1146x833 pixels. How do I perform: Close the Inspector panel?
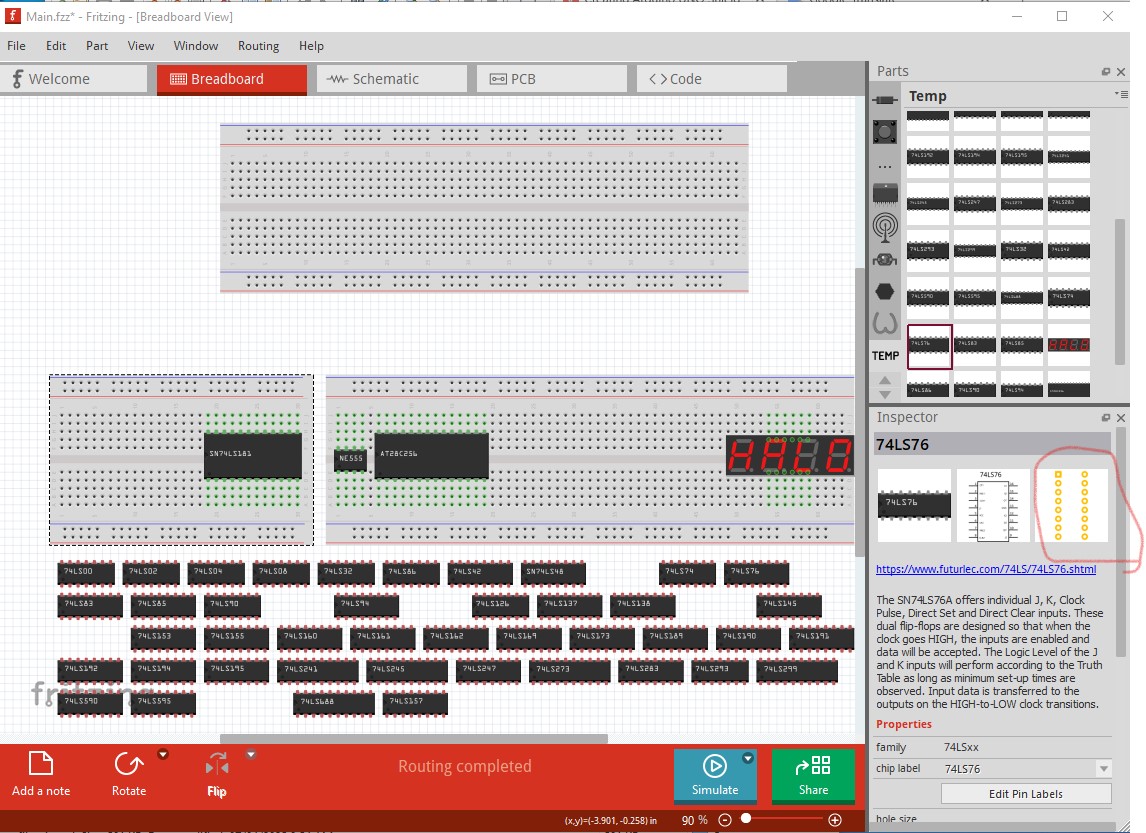[x=1121, y=417]
